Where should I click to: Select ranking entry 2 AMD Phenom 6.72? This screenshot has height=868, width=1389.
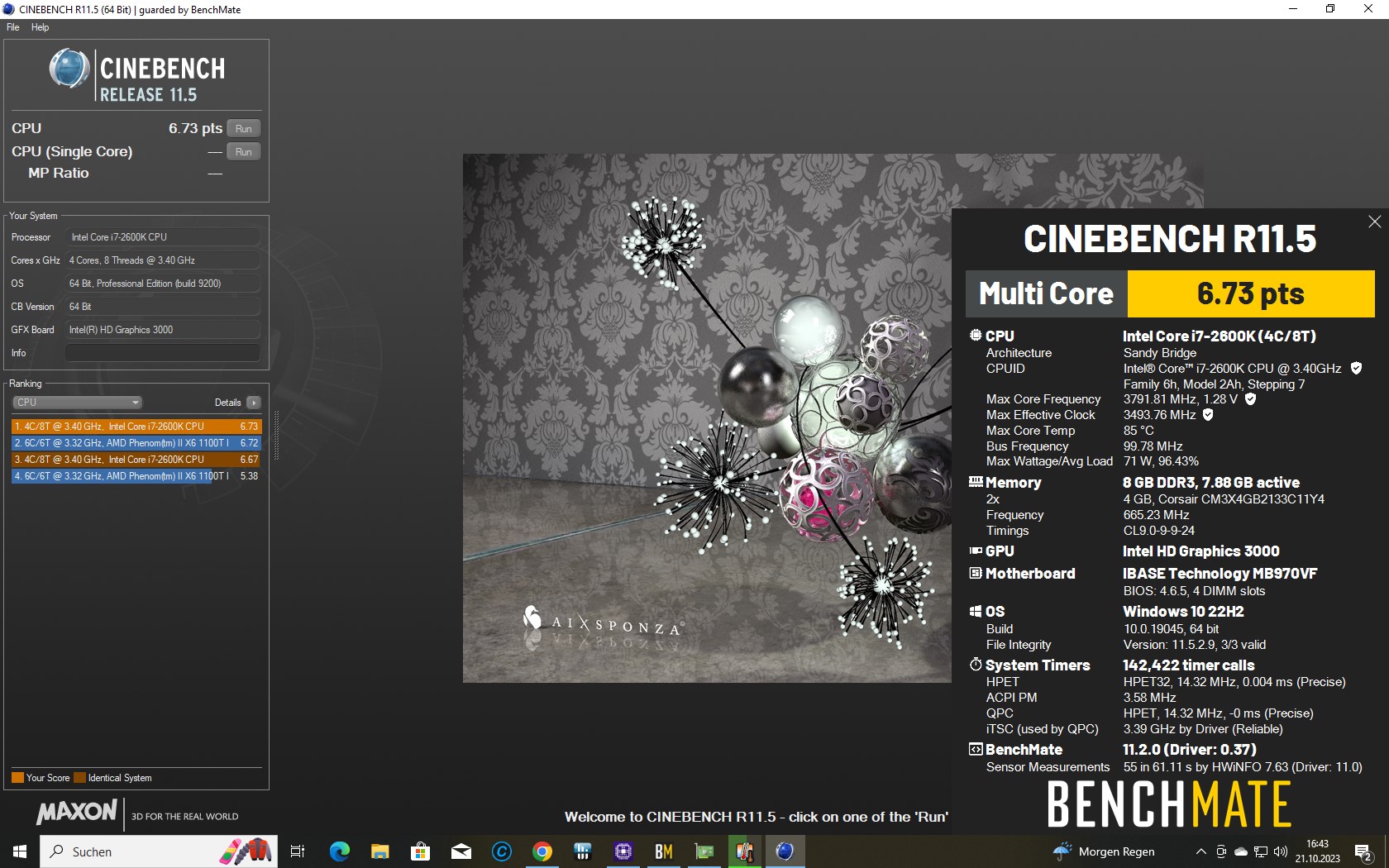(136, 443)
